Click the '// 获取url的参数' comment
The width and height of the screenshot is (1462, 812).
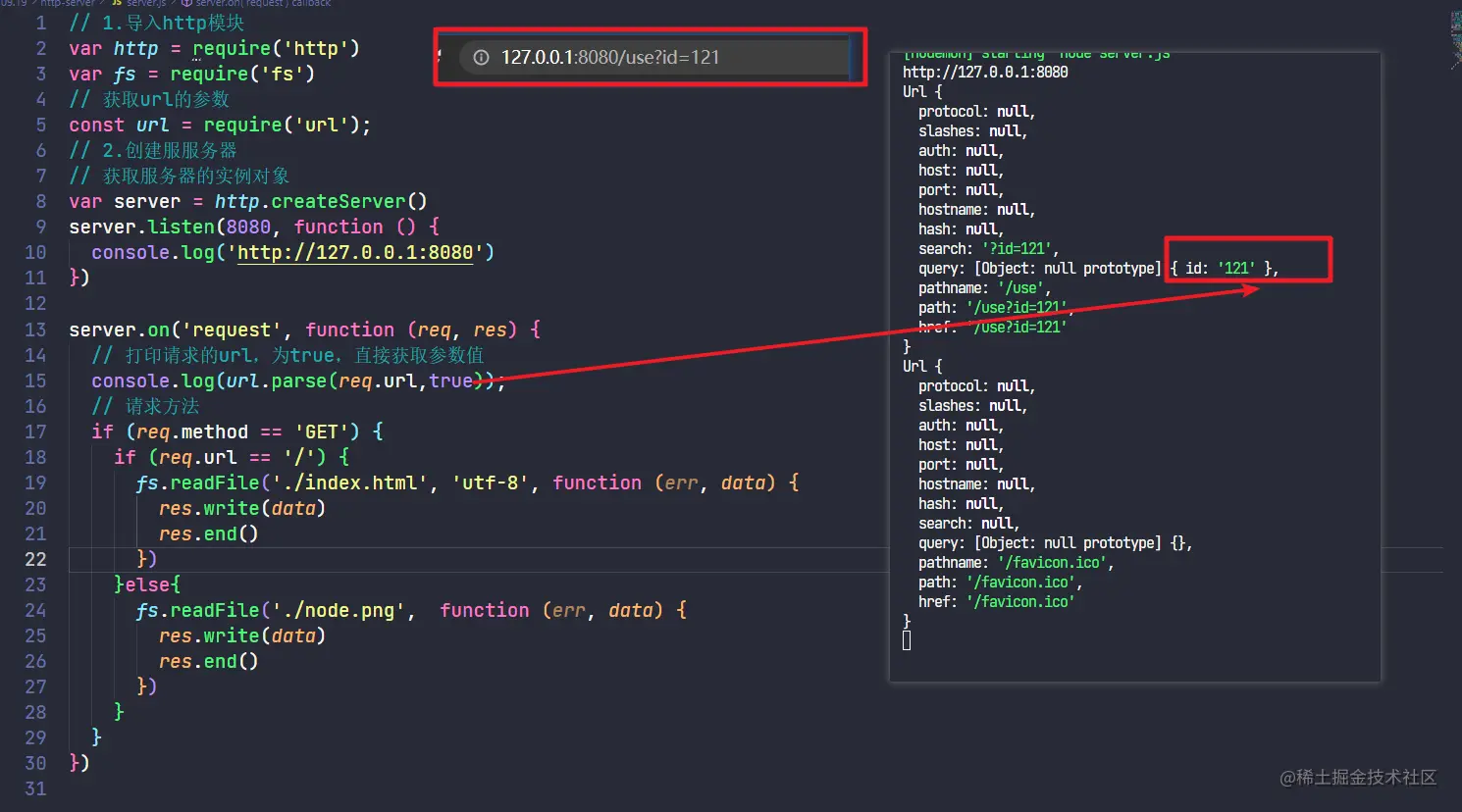click(x=149, y=99)
